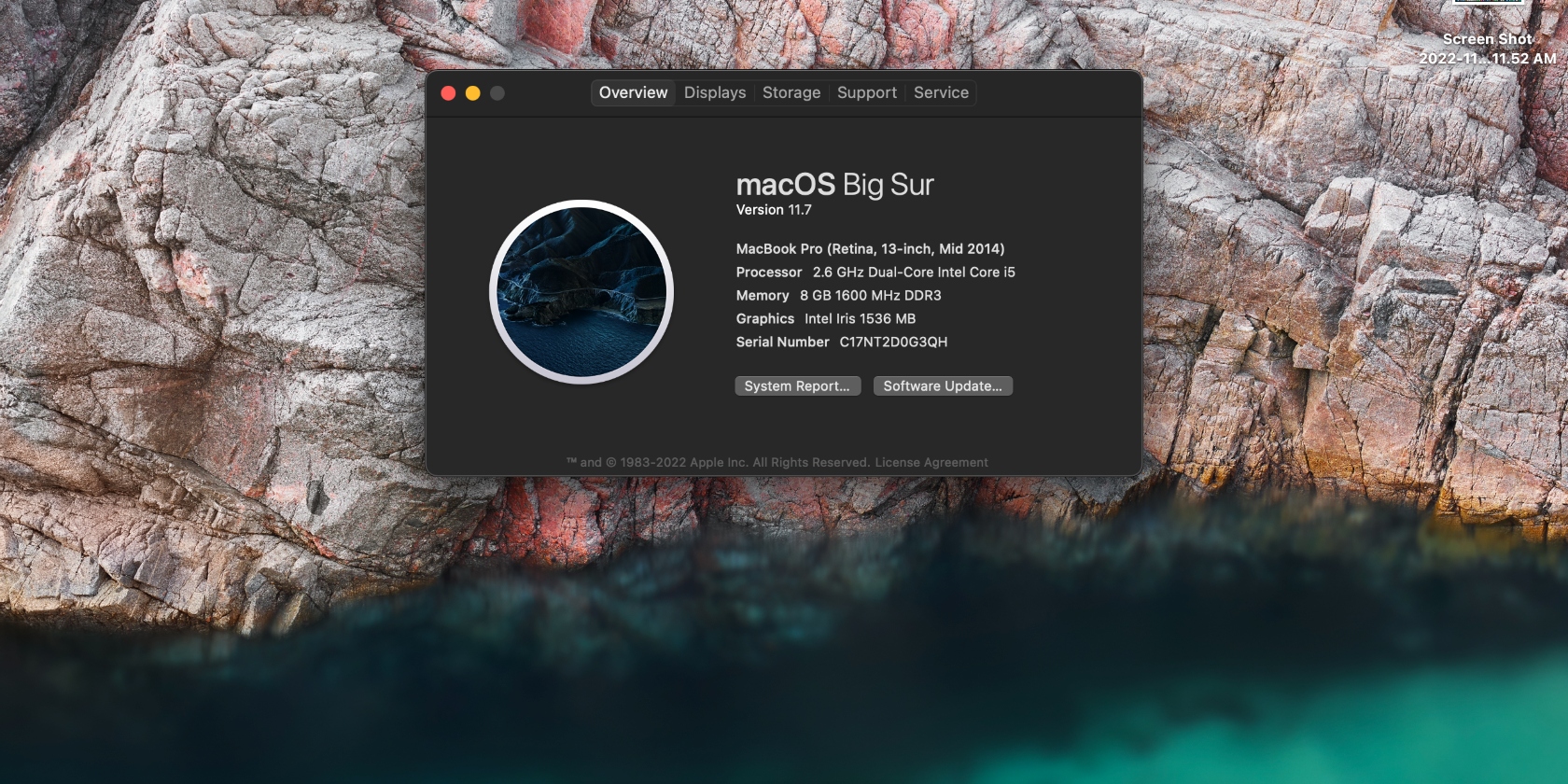Click the Apple Inc. copyright notice

click(x=718, y=462)
